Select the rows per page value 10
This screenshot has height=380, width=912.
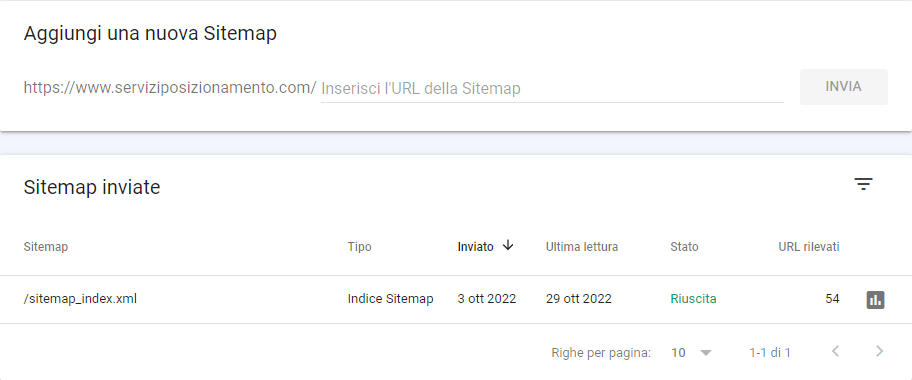point(678,352)
